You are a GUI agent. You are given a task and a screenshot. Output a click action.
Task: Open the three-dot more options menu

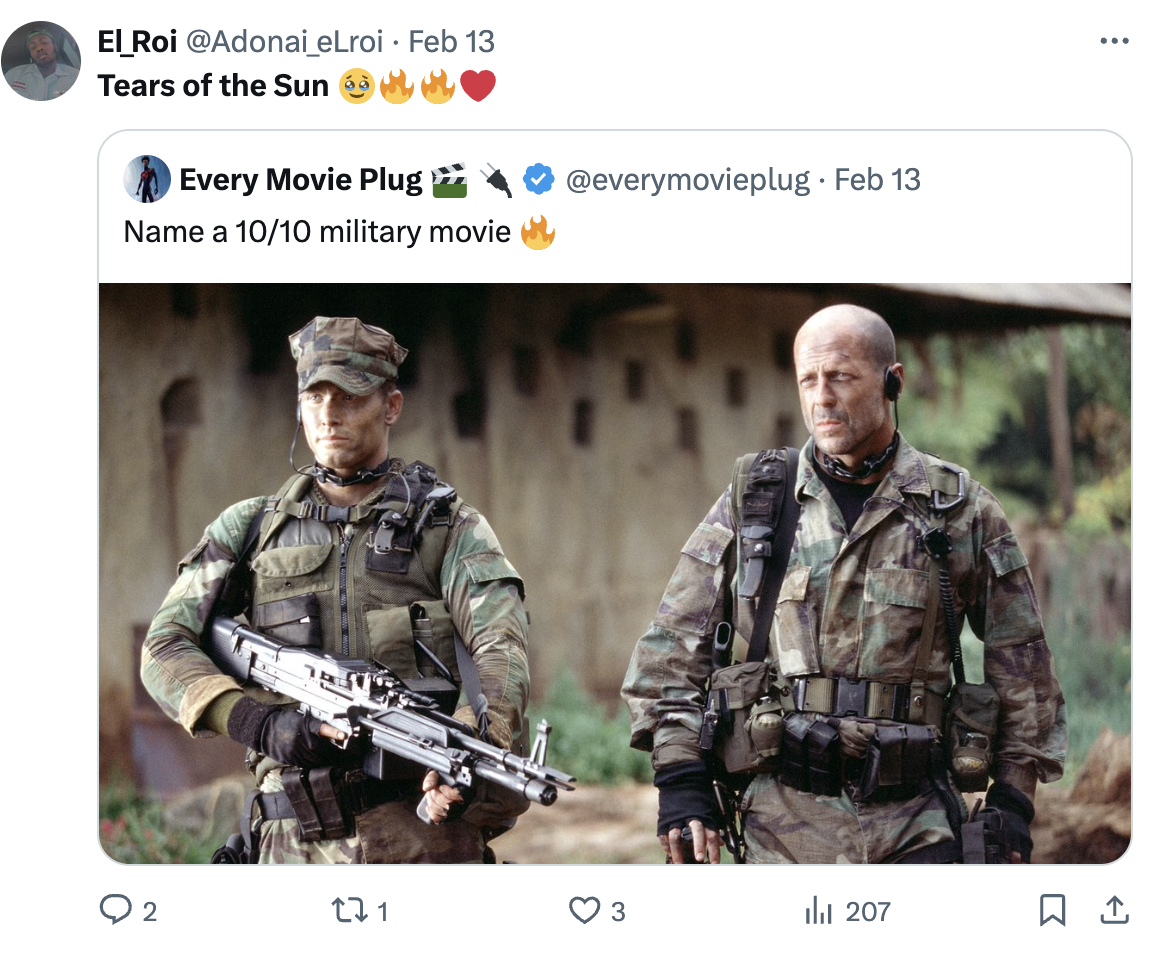coord(1114,41)
